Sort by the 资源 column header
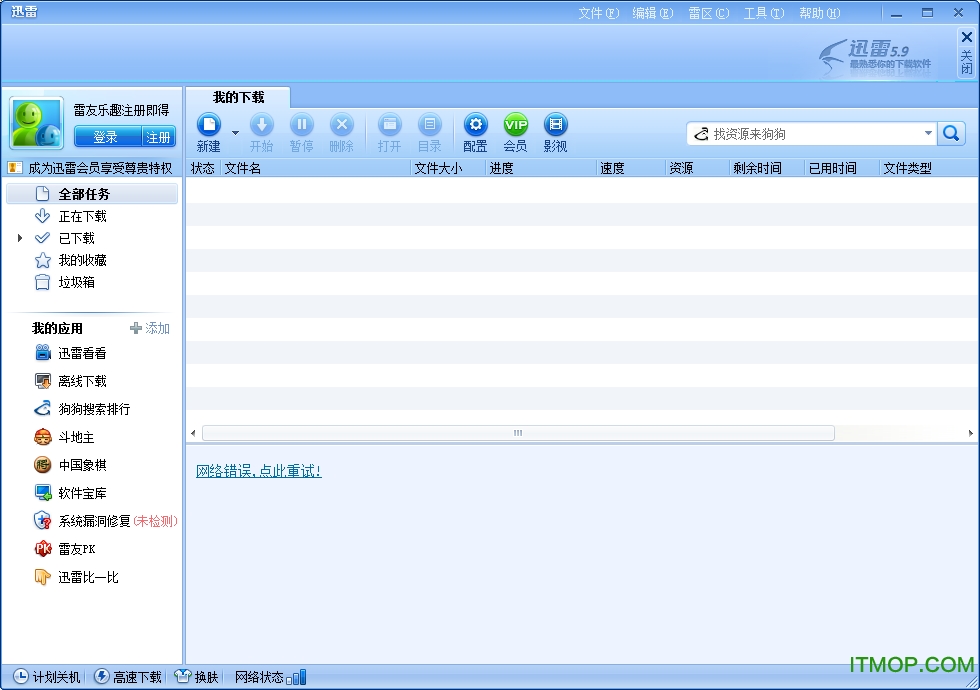980x690 pixels. tap(698, 168)
